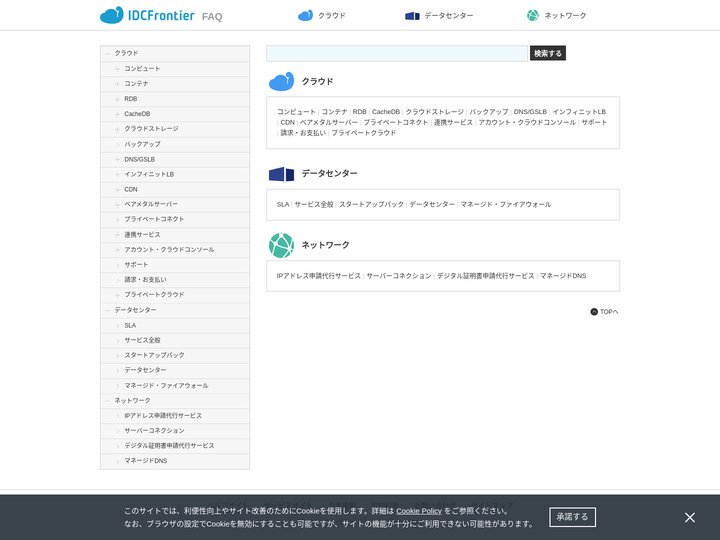This screenshot has width=720, height=540.
Task: Open コンテナ link in cloud box
Action: pyautogui.click(x=334, y=112)
